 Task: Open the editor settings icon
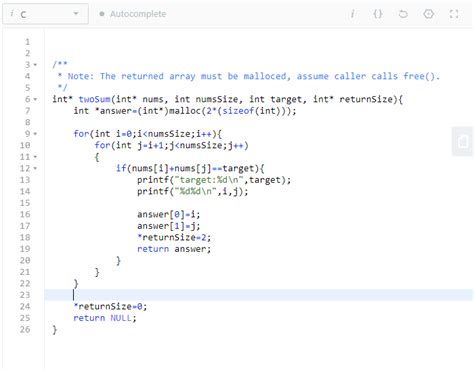[428, 14]
